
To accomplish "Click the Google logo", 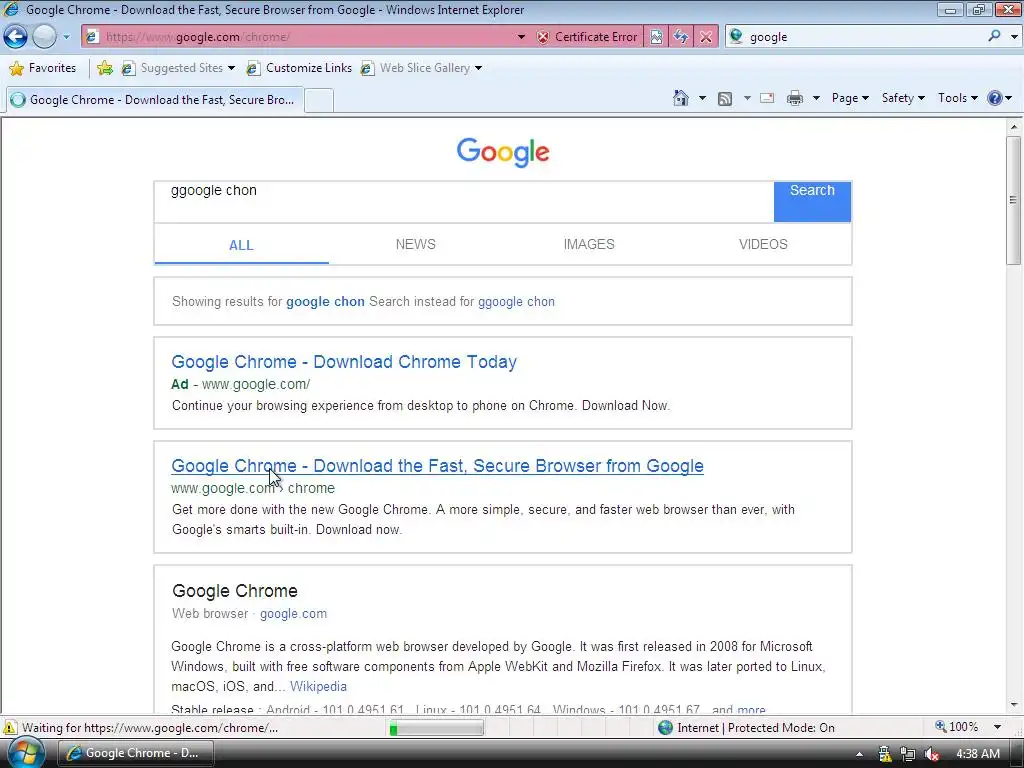I will coord(503,152).
